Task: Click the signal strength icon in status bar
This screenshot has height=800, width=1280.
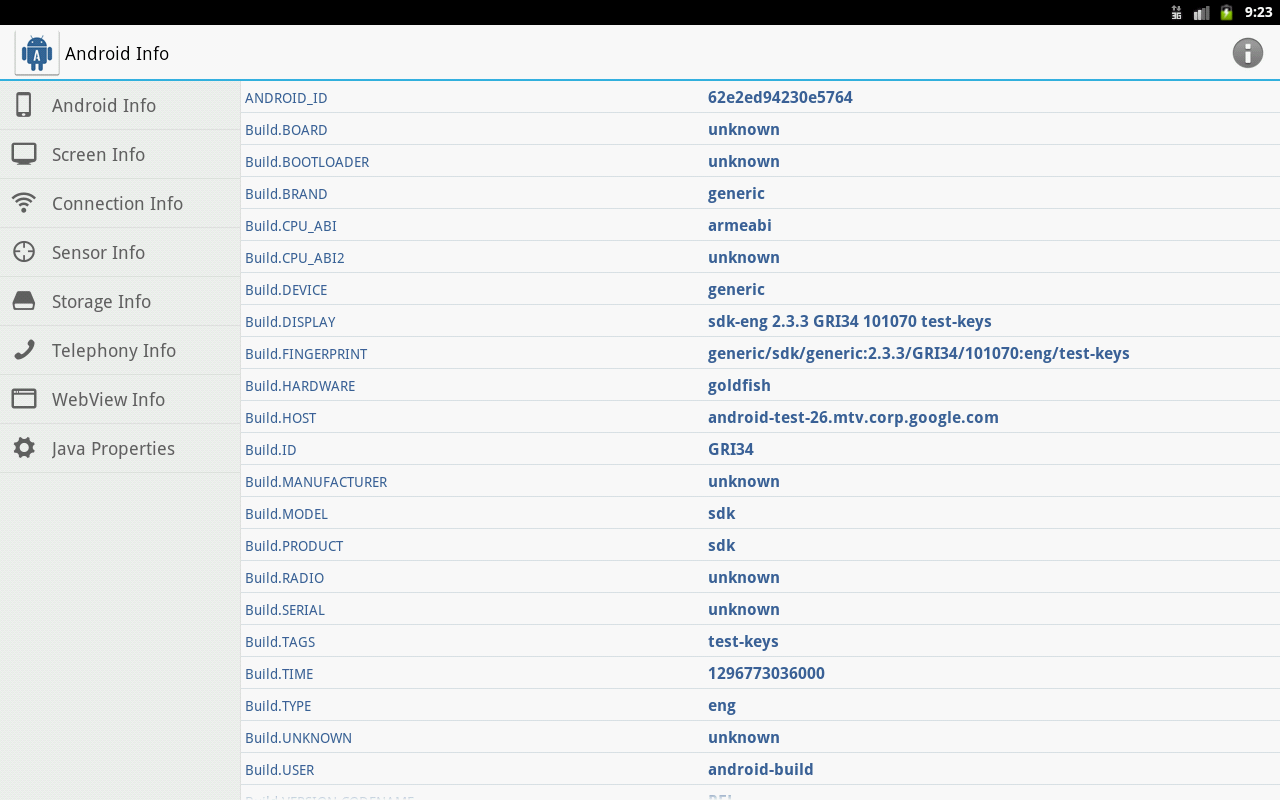Action: (1202, 12)
